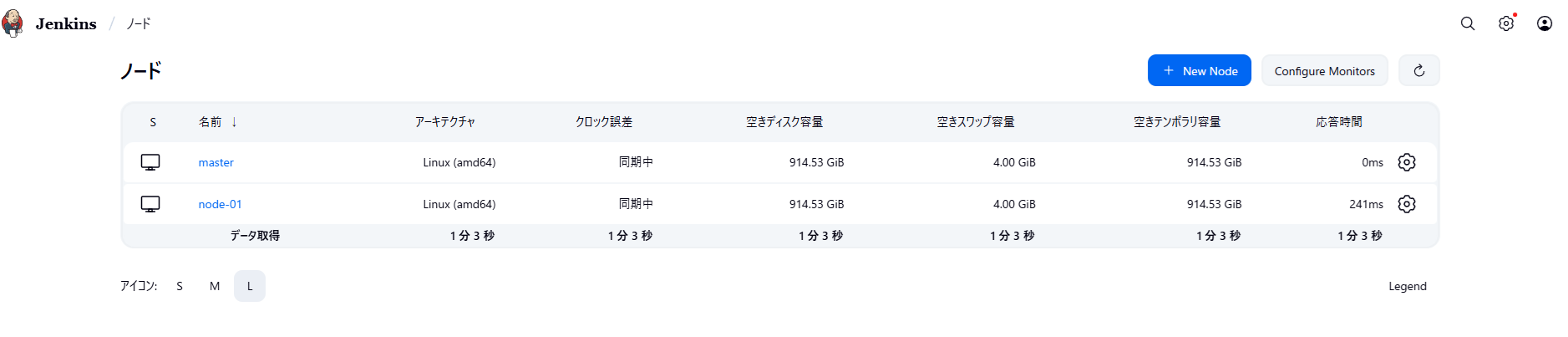
Task: Open Manage Jenkins gear in header
Action: click(1505, 23)
